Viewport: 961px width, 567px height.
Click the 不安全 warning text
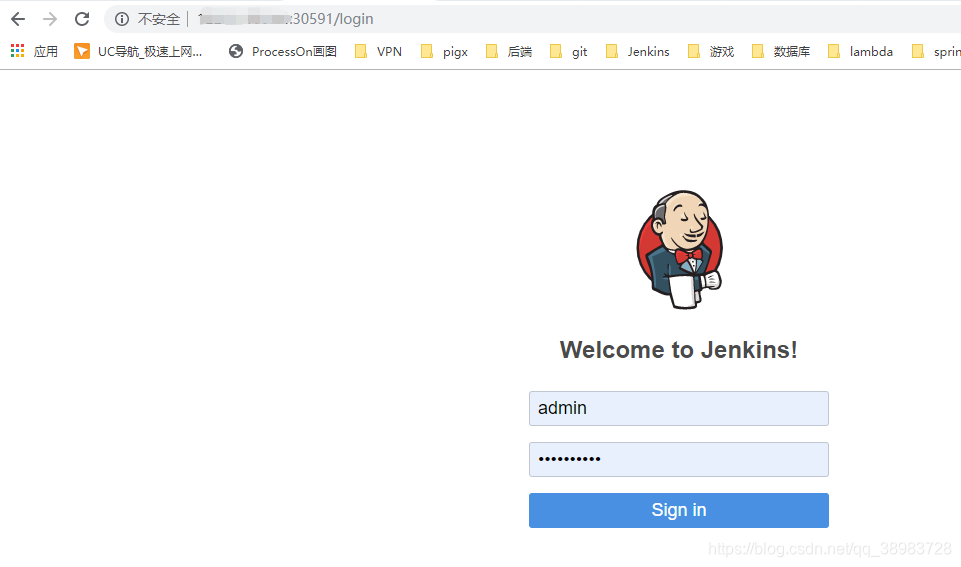(x=159, y=19)
